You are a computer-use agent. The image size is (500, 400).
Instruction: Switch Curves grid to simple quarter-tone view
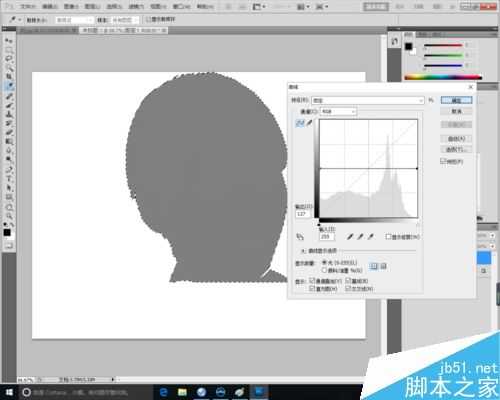[374, 266]
